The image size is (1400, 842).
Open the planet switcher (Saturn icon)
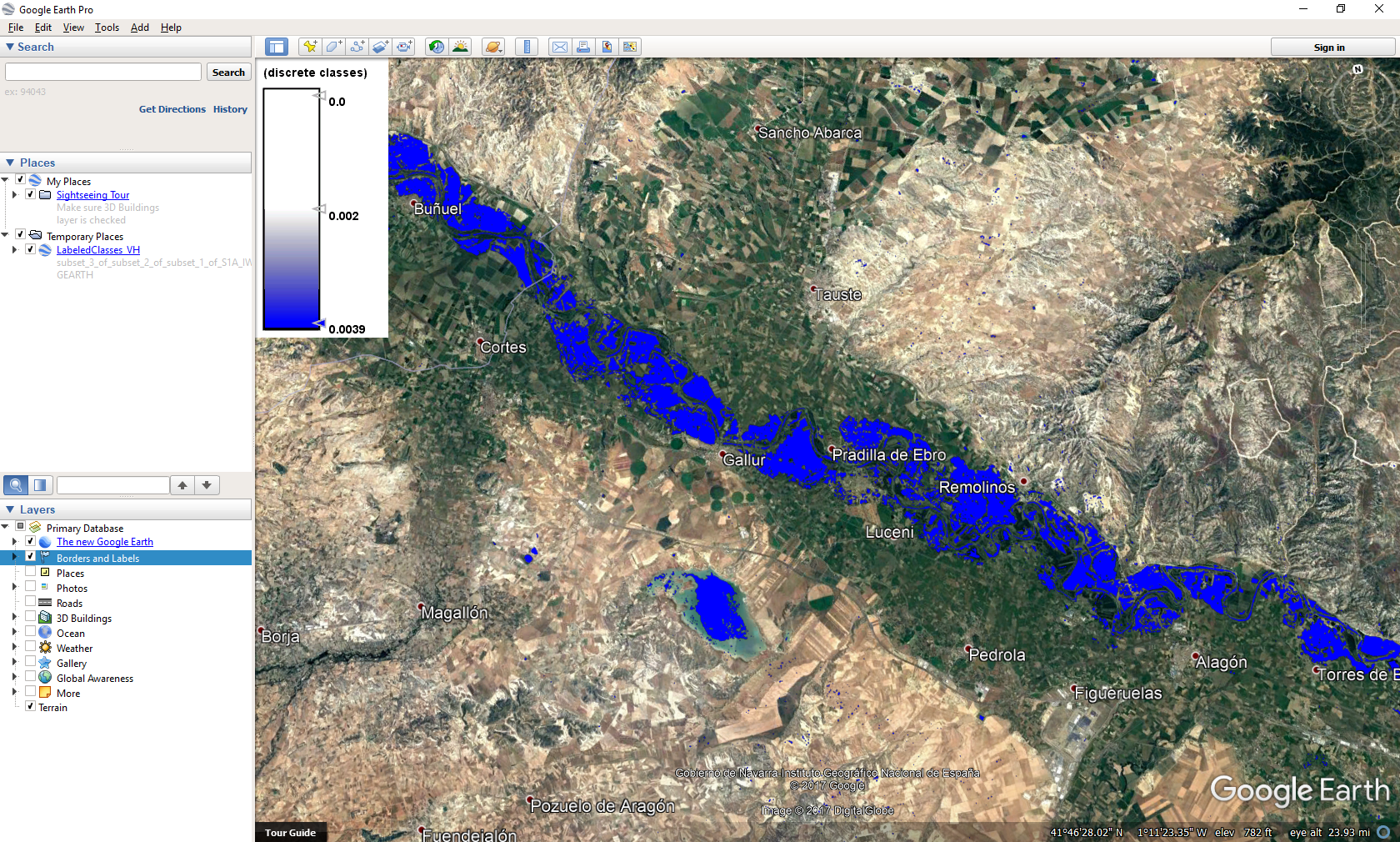click(492, 47)
